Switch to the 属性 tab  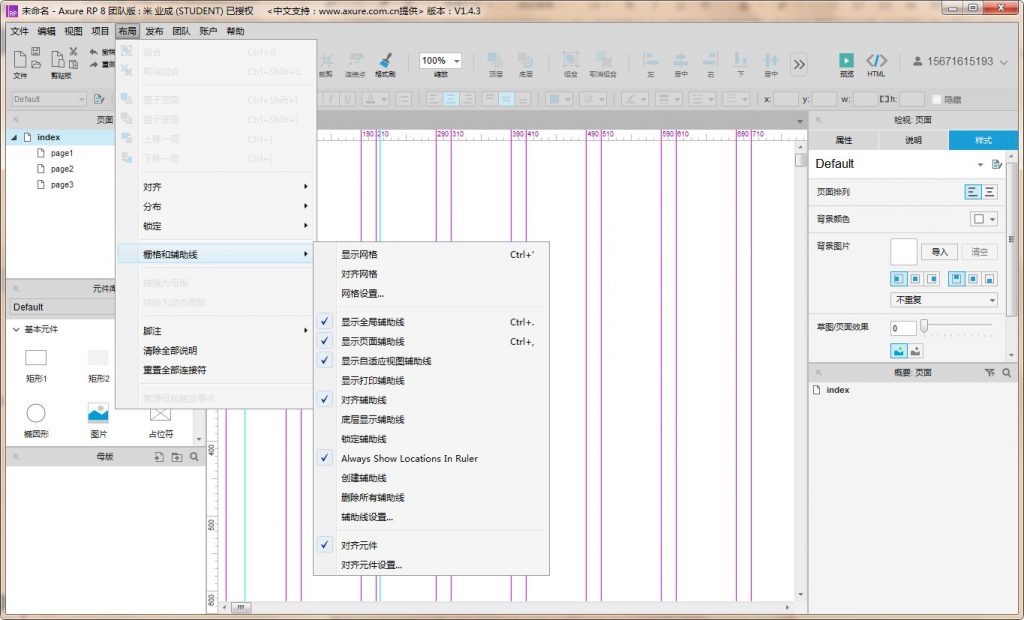(x=843, y=141)
